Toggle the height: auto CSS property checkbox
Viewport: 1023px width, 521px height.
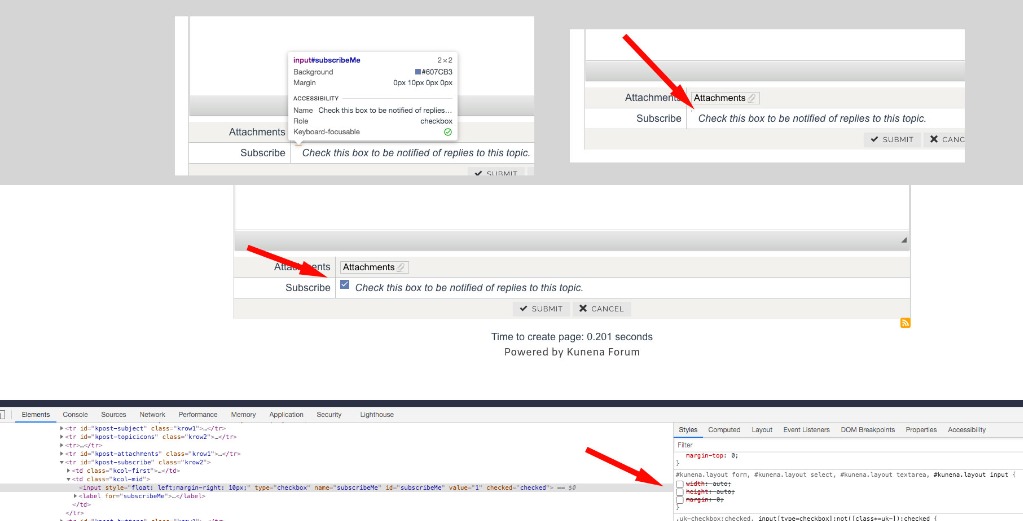pyautogui.click(x=680, y=491)
